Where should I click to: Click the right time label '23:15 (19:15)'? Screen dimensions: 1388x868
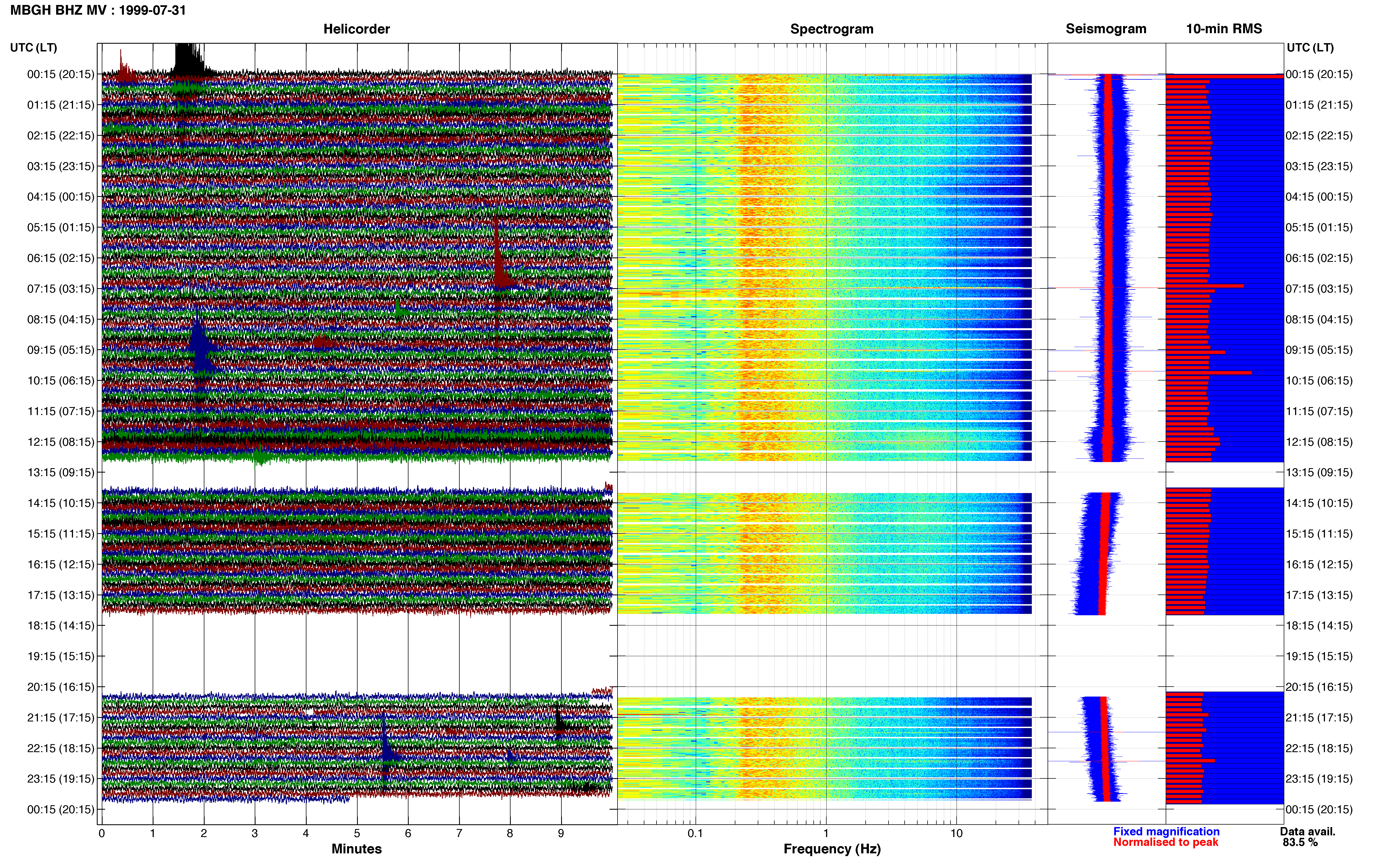tap(1319, 779)
